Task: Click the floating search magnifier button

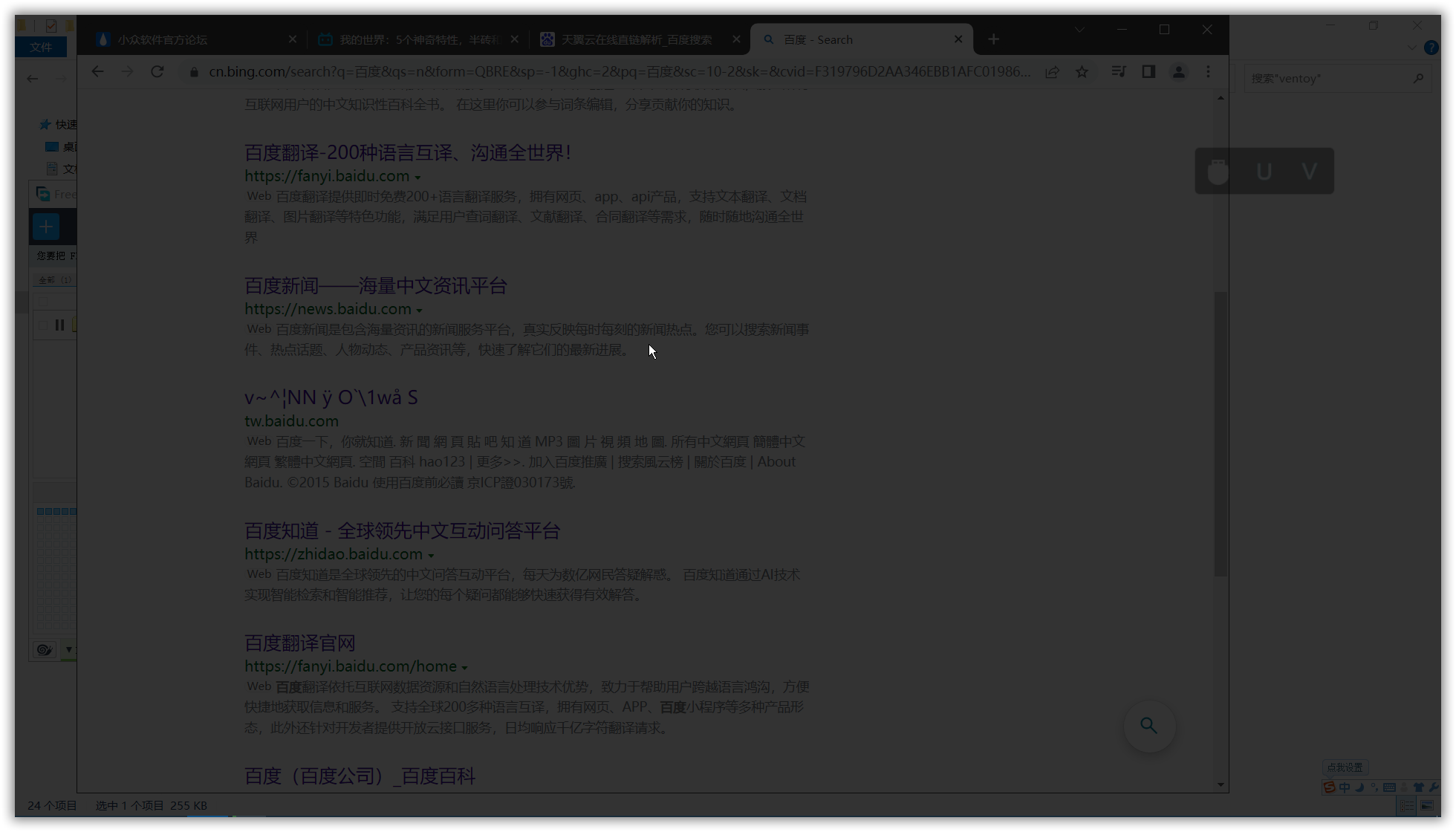Action: coord(1149,726)
